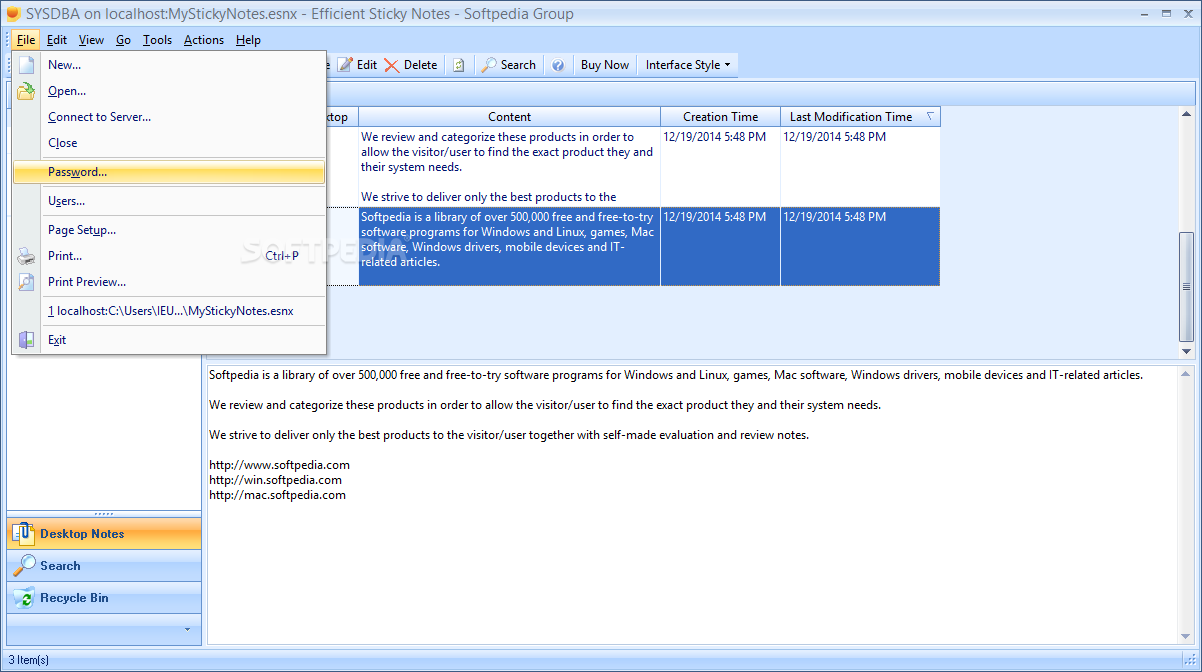Click the sort arrow in Last Modification Time

click(x=930, y=117)
